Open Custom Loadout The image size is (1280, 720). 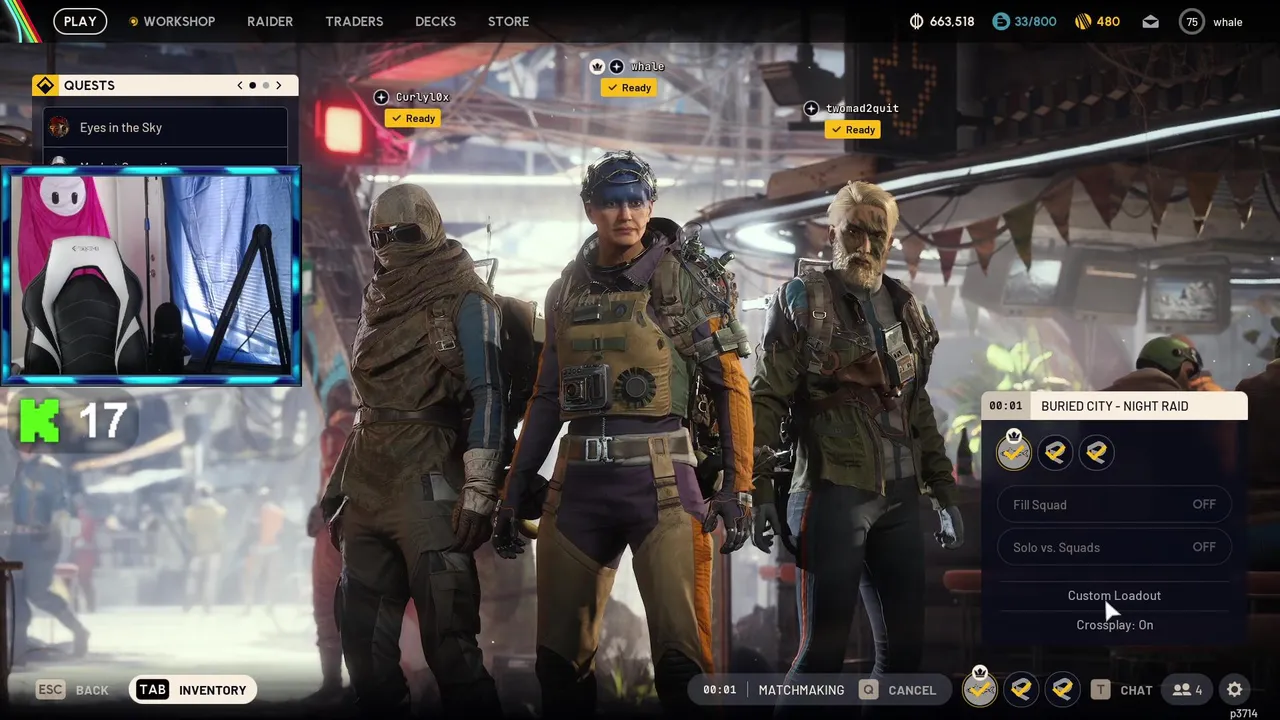click(x=1114, y=595)
